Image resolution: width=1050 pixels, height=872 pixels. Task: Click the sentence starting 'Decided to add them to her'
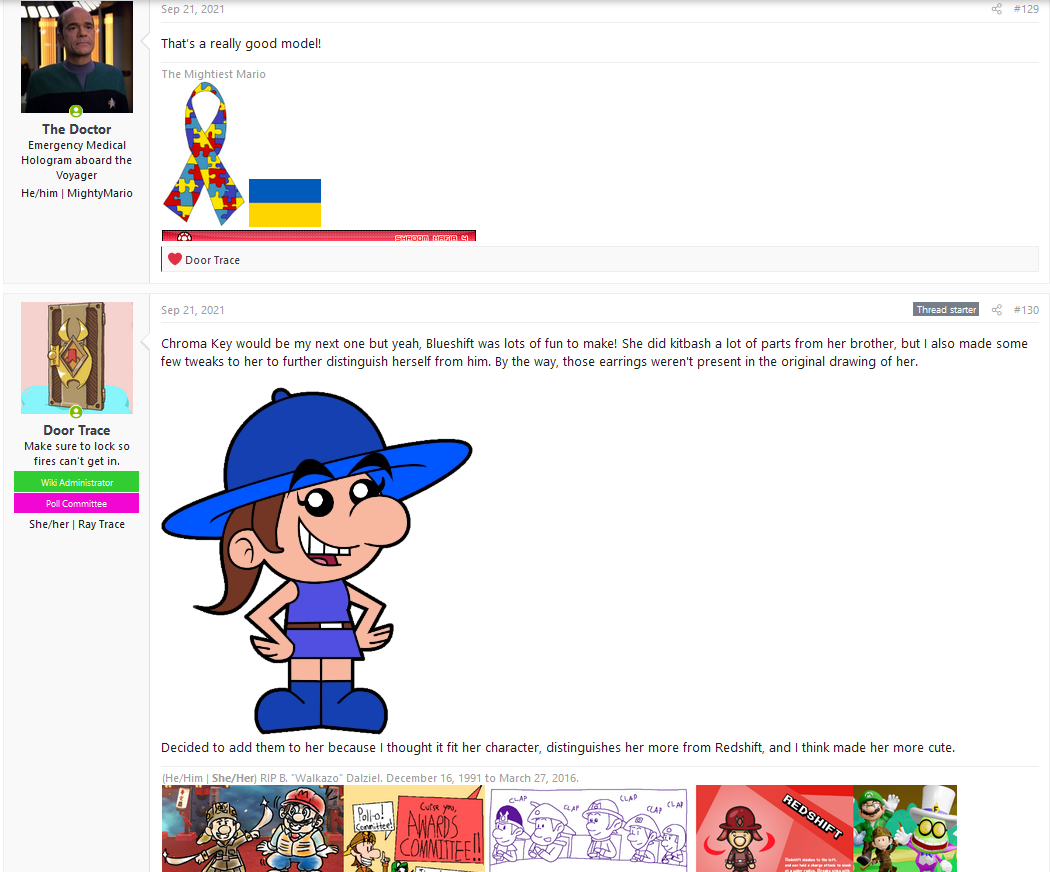pyautogui.click(x=558, y=747)
